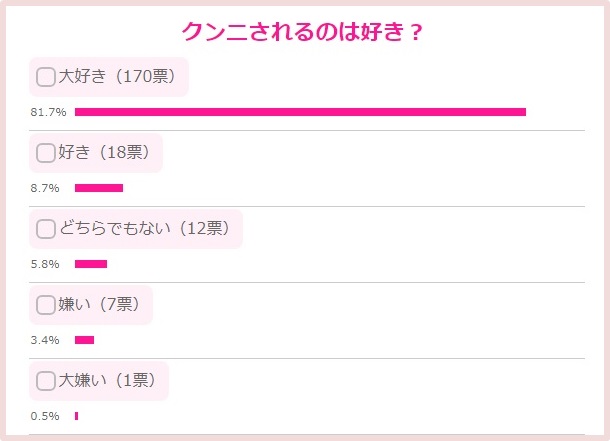Click the pink bar beside 3.4%
The image size is (610, 441).
(x=84, y=340)
